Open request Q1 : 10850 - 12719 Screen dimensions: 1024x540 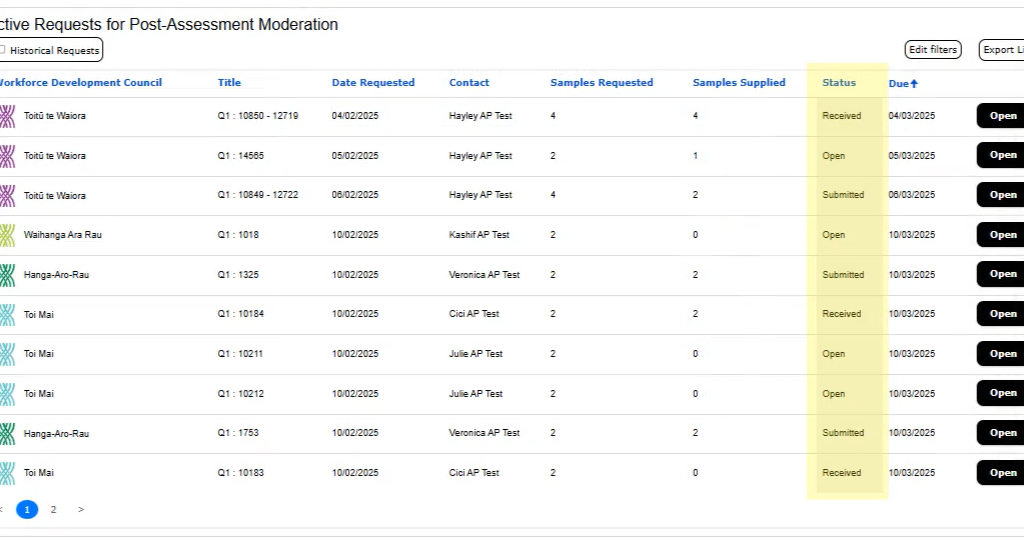pyautogui.click(x=1001, y=116)
